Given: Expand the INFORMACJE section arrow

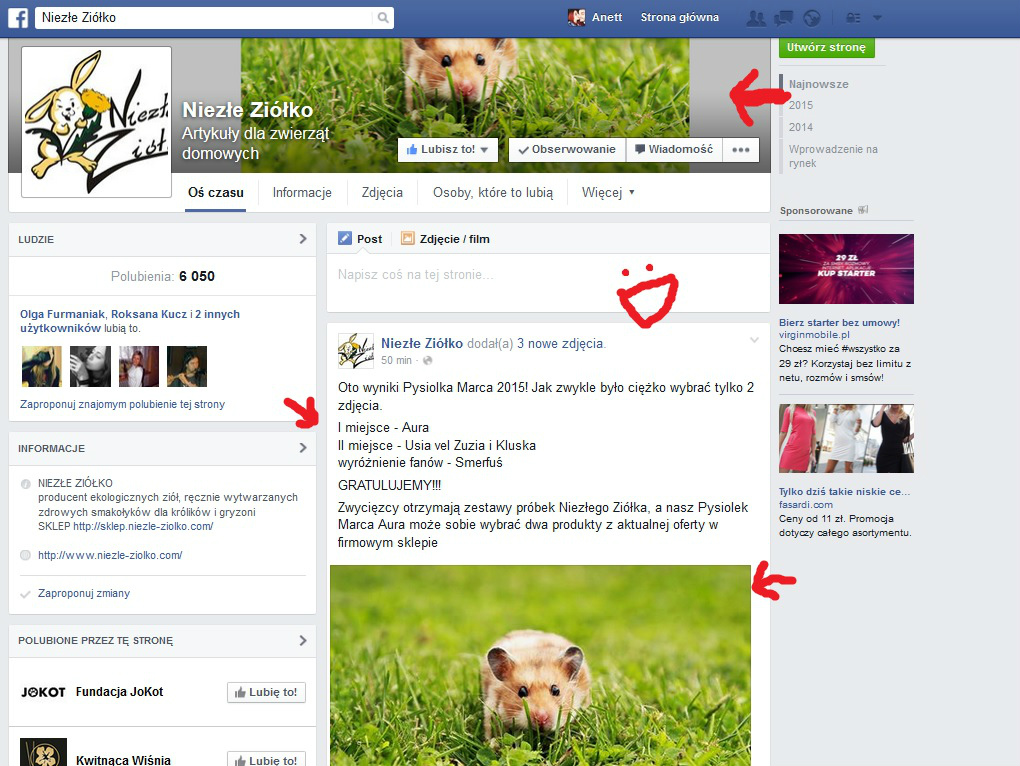Looking at the screenshot, I should [302, 448].
